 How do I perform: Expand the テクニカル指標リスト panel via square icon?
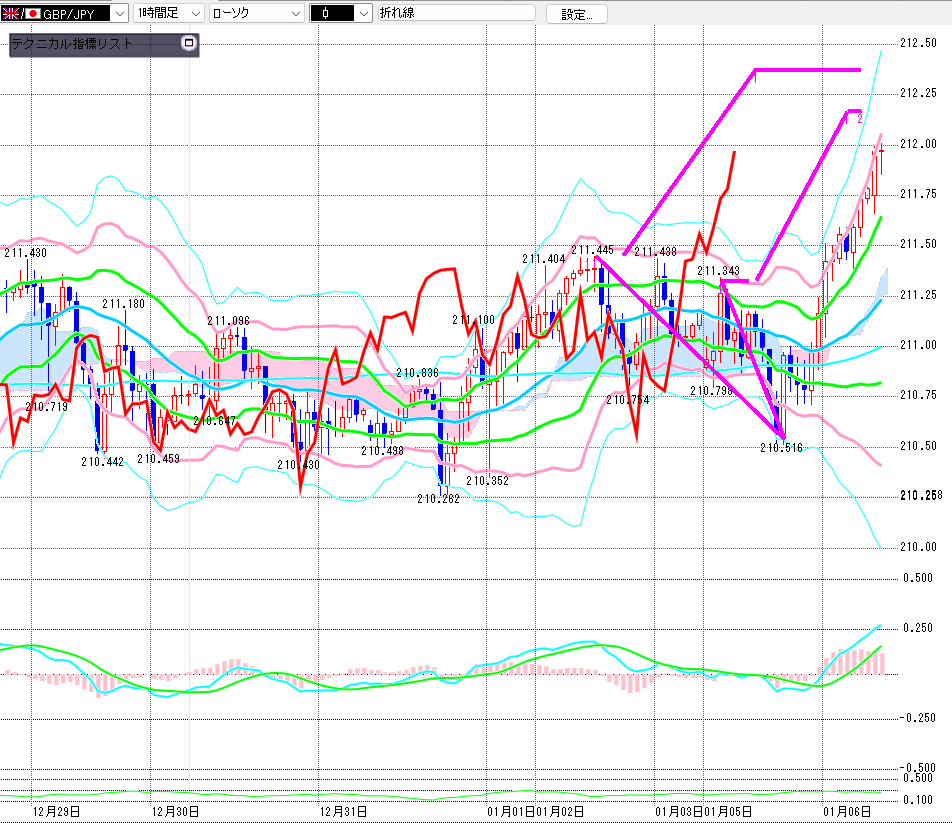pyautogui.click(x=188, y=44)
